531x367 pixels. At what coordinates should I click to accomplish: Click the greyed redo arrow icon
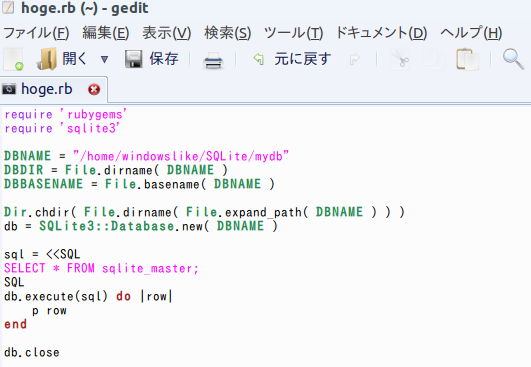[354, 59]
